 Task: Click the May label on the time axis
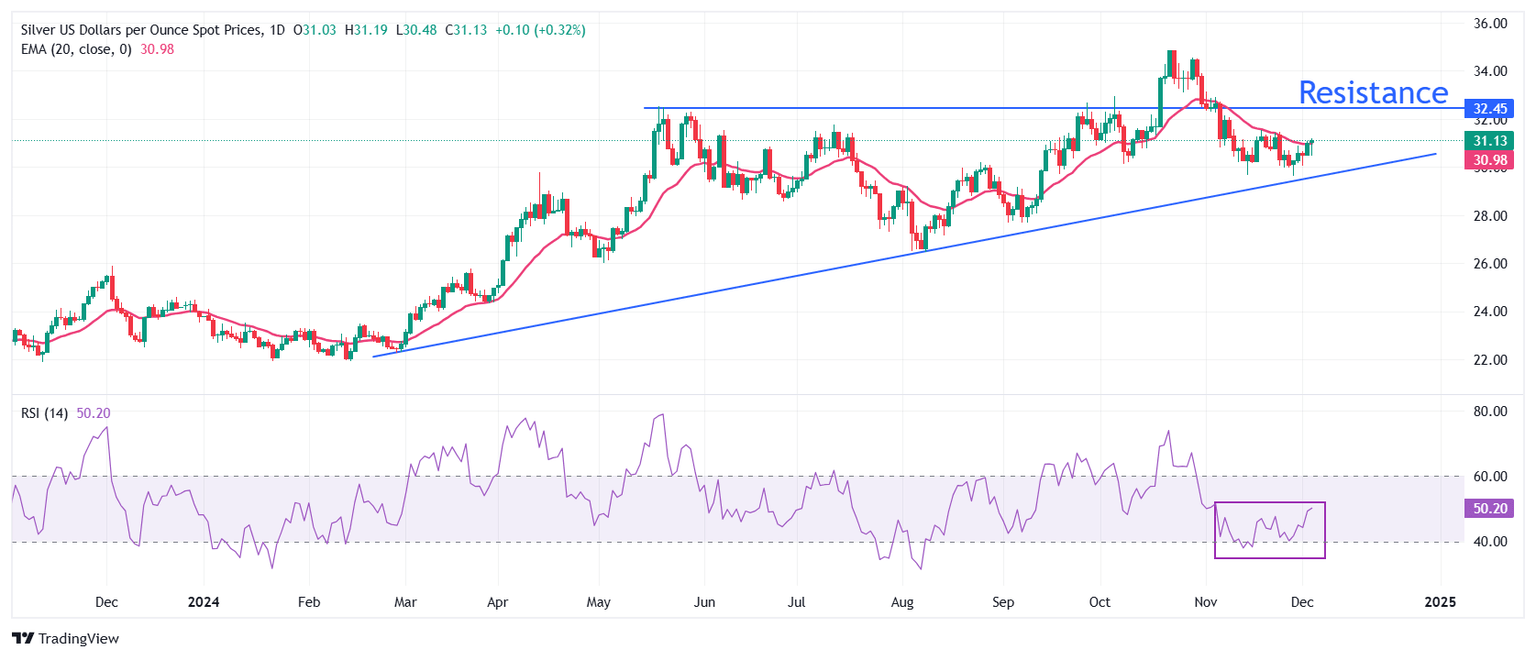point(598,603)
